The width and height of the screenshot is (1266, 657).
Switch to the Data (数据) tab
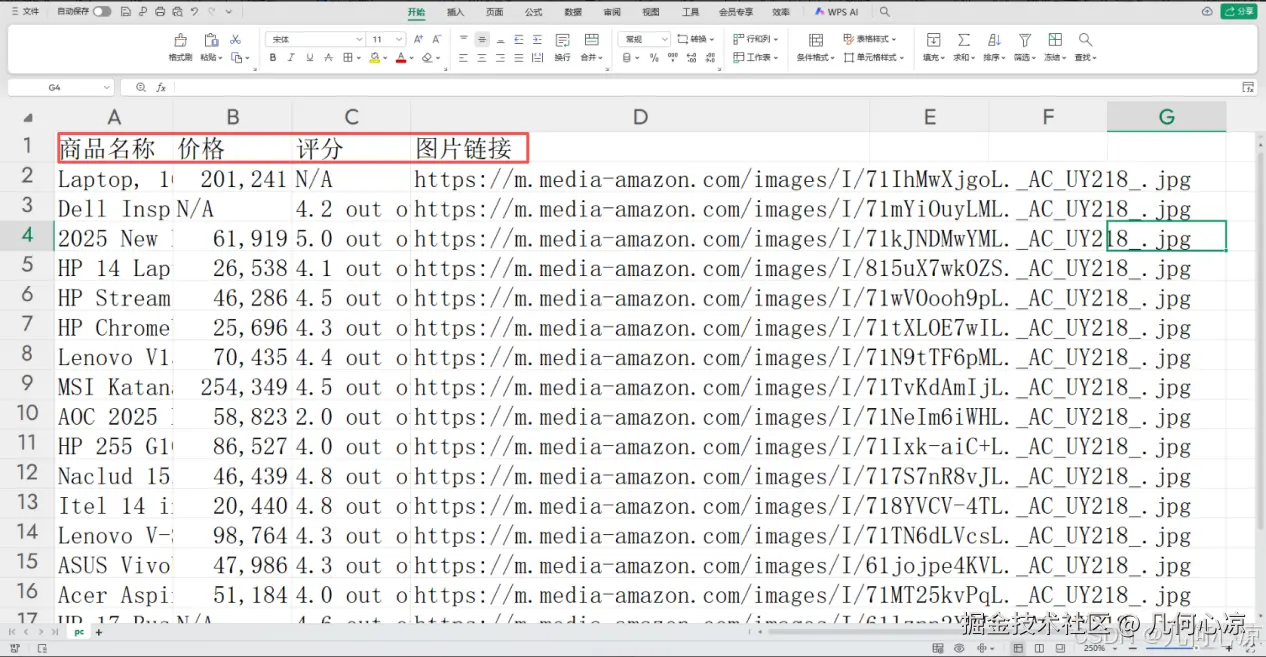(573, 12)
